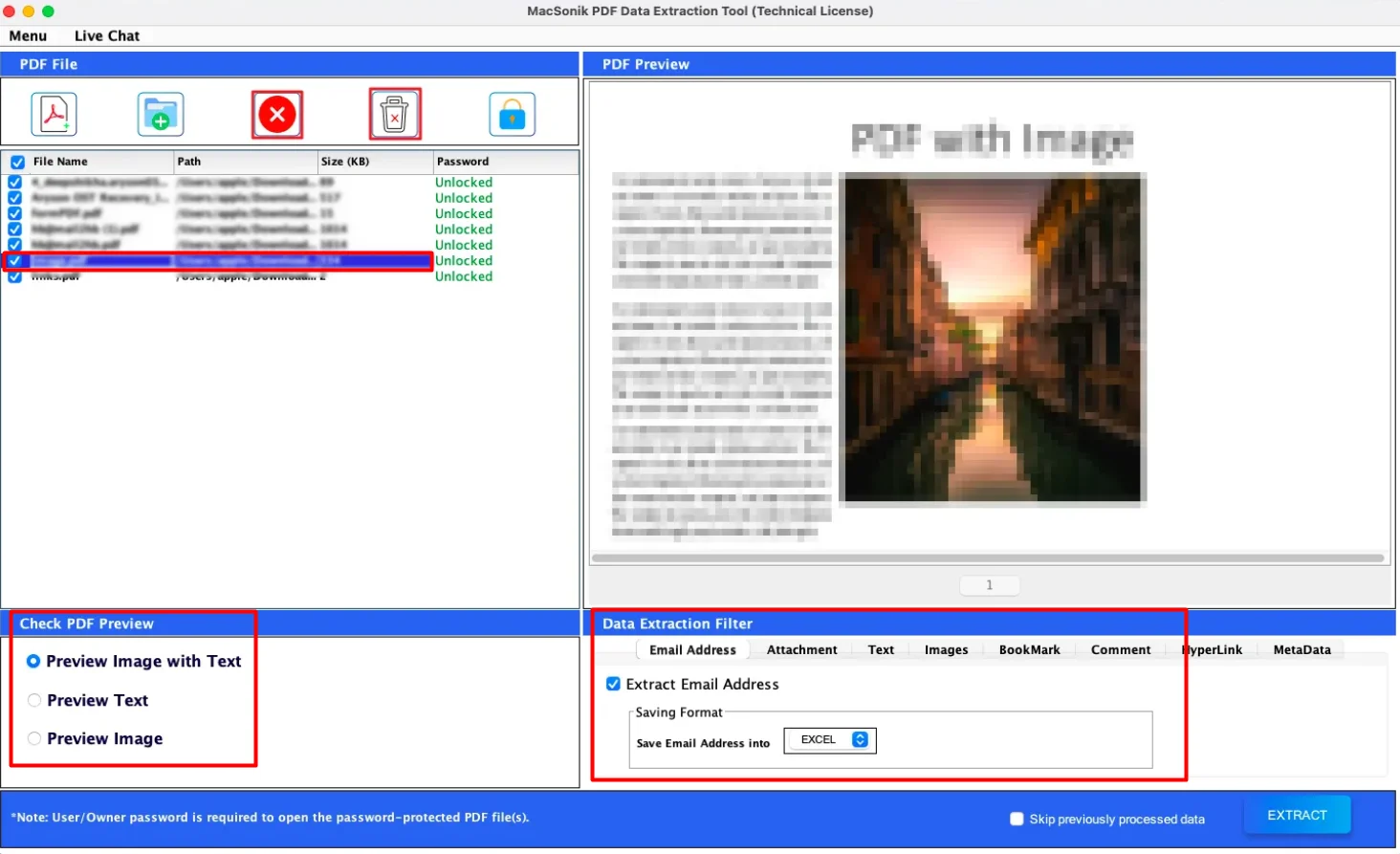This screenshot has height=854, width=1400.
Task: Click the Add PDF file icon
Action: pos(54,115)
